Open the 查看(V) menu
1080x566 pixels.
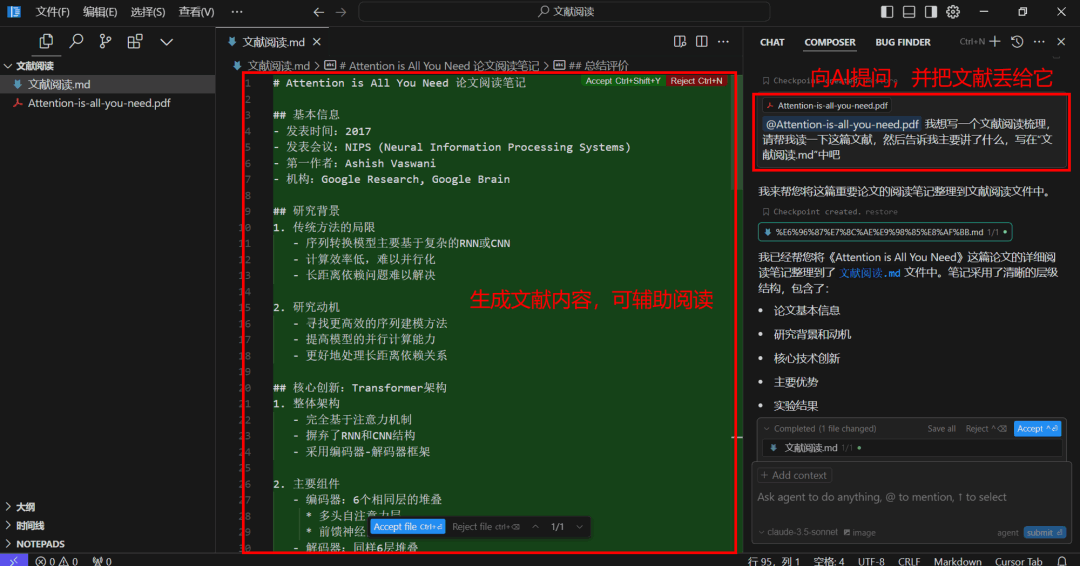click(x=196, y=12)
